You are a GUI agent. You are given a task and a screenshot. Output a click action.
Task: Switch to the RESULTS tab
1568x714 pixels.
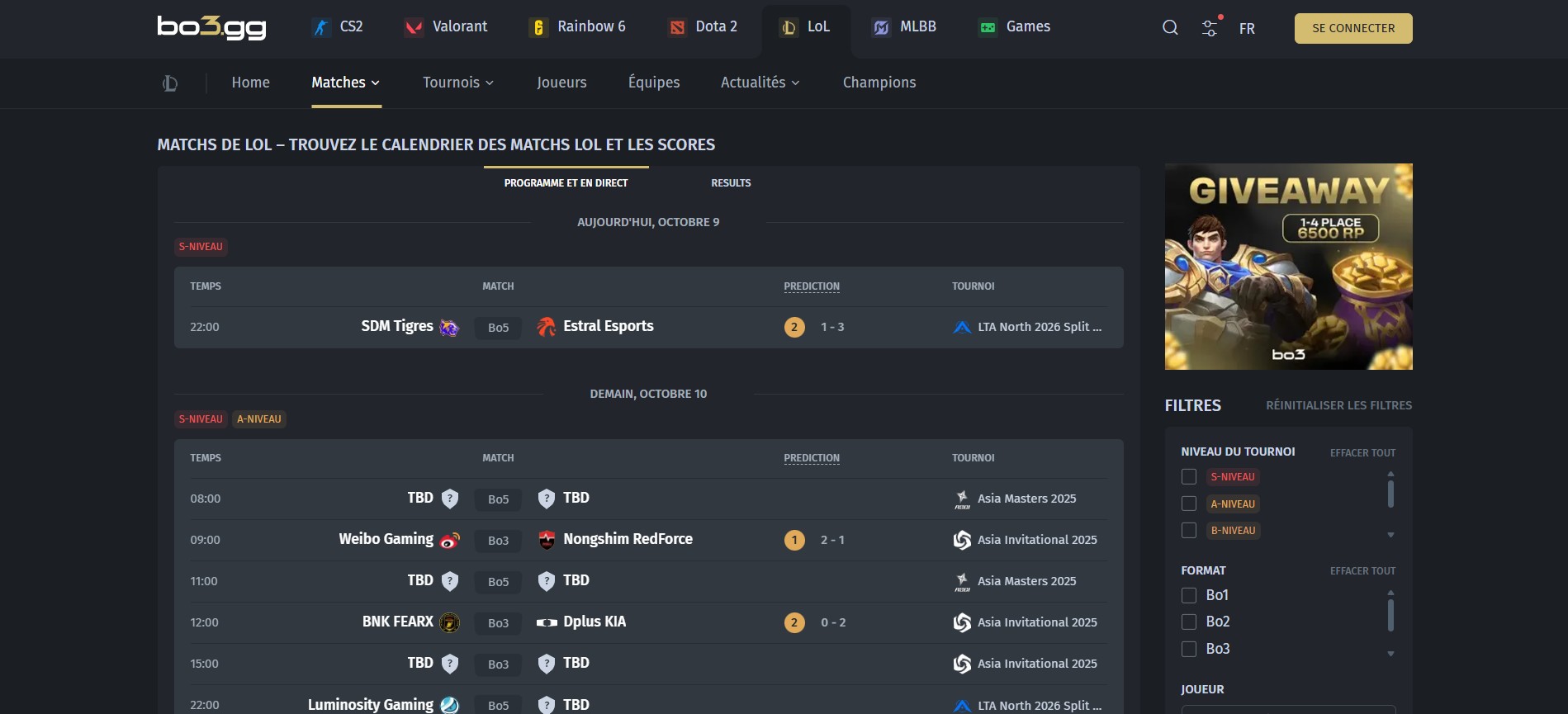click(x=731, y=183)
